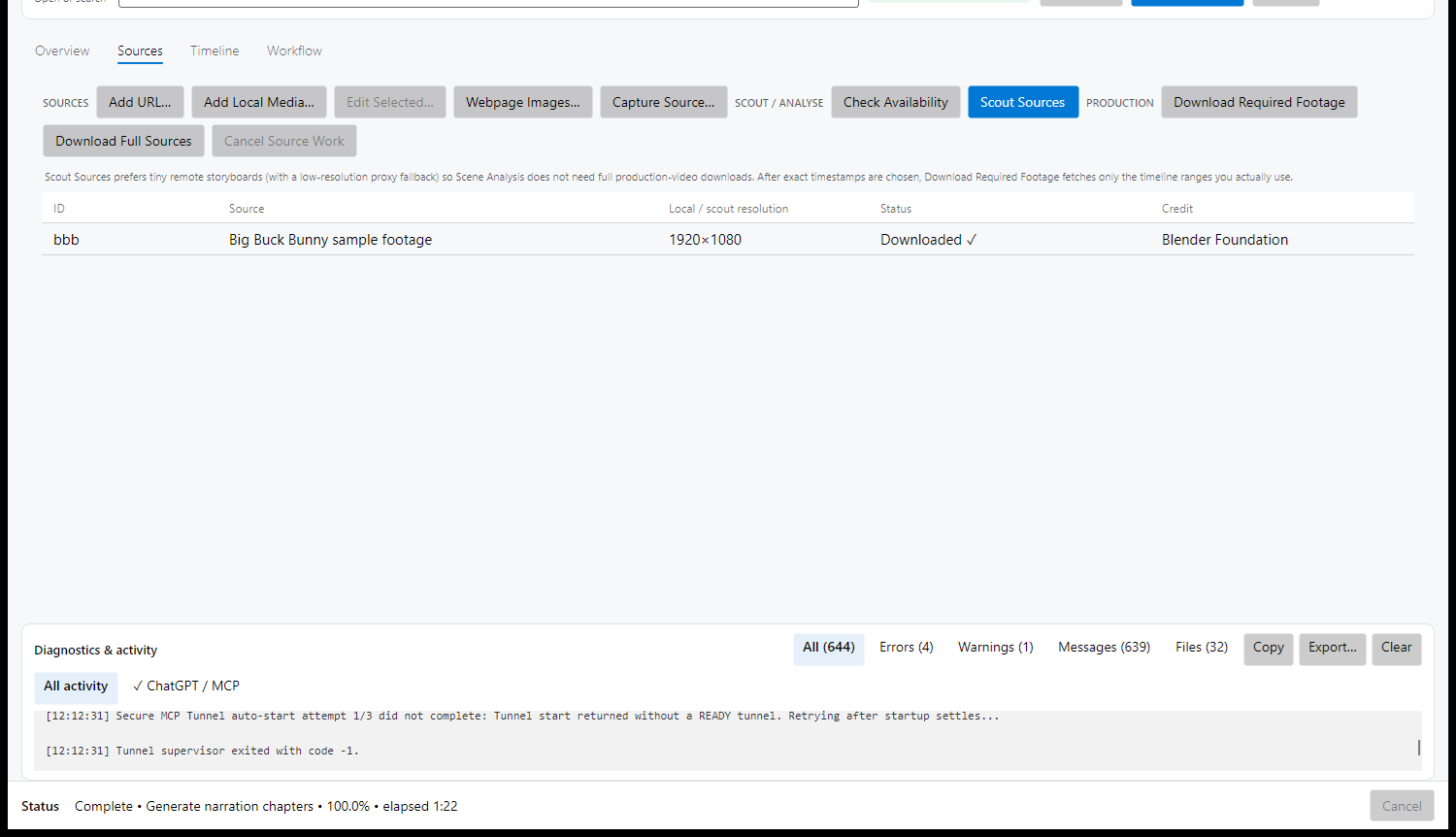Viewport: 1456px width, 837px height.
Task: Click Local / scout resolution column header
Action: point(728,209)
